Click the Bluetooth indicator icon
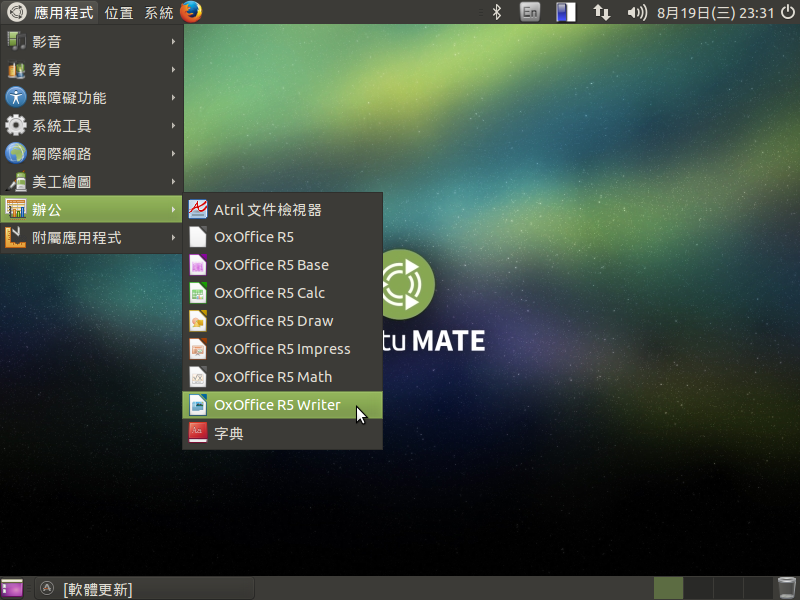 pyautogui.click(x=496, y=12)
